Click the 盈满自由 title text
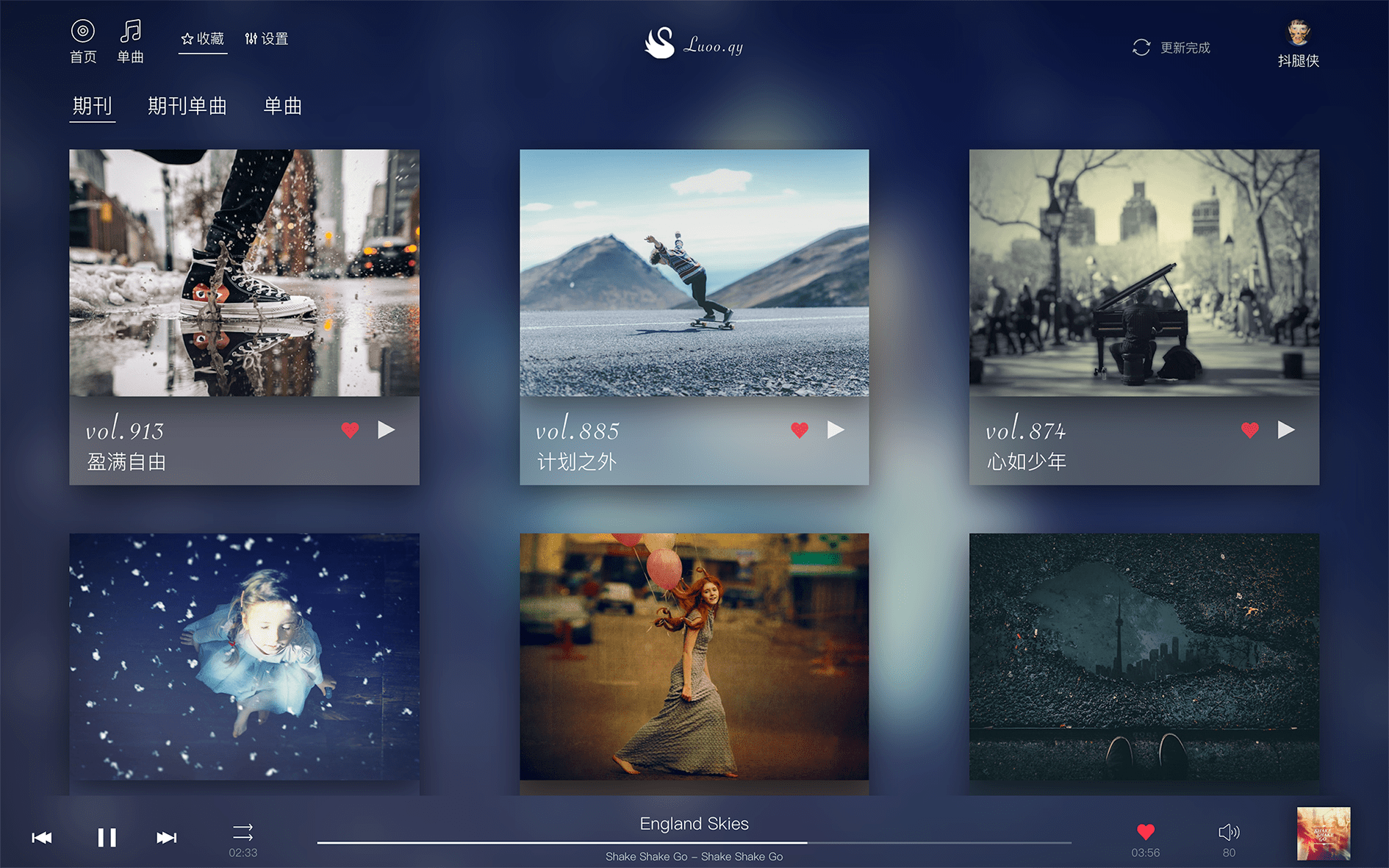This screenshot has width=1389, height=868. pyautogui.click(x=126, y=462)
